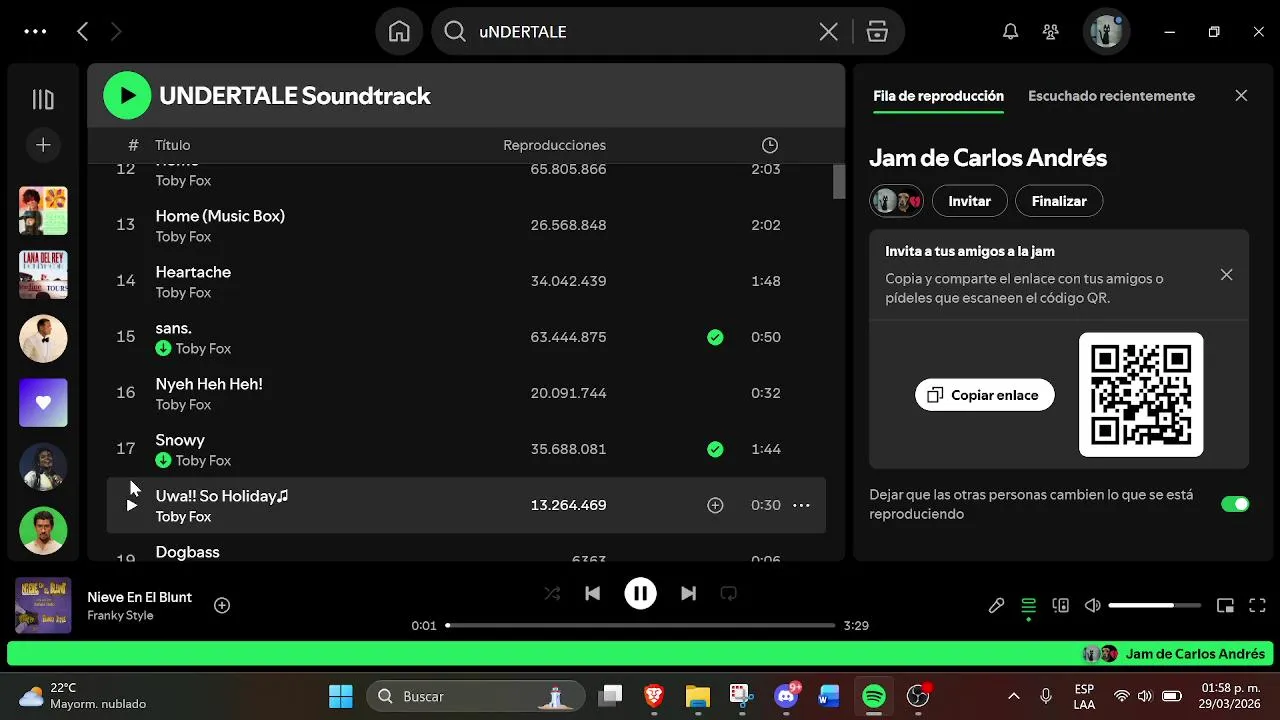Sort tracks by the Título column header
The height and width of the screenshot is (720, 1280).
tap(172, 145)
